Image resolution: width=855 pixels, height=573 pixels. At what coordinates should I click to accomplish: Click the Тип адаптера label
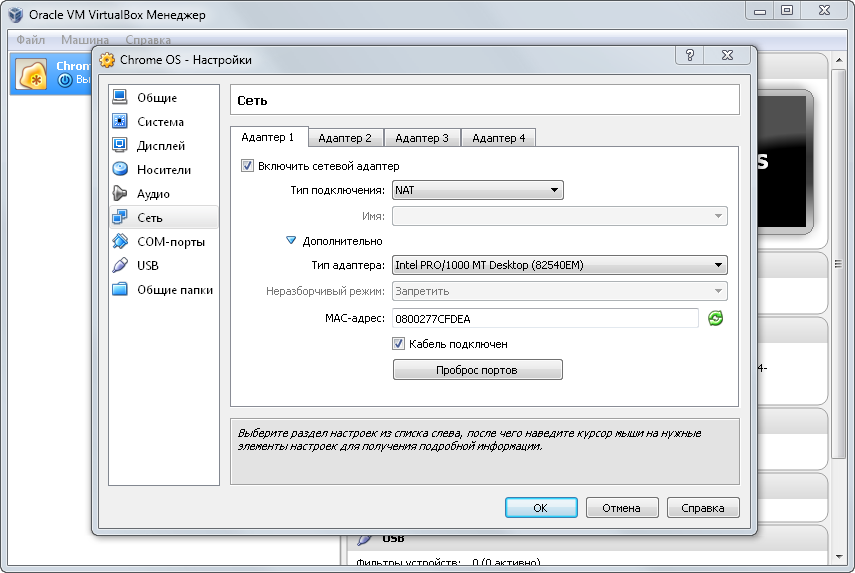pos(348,265)
